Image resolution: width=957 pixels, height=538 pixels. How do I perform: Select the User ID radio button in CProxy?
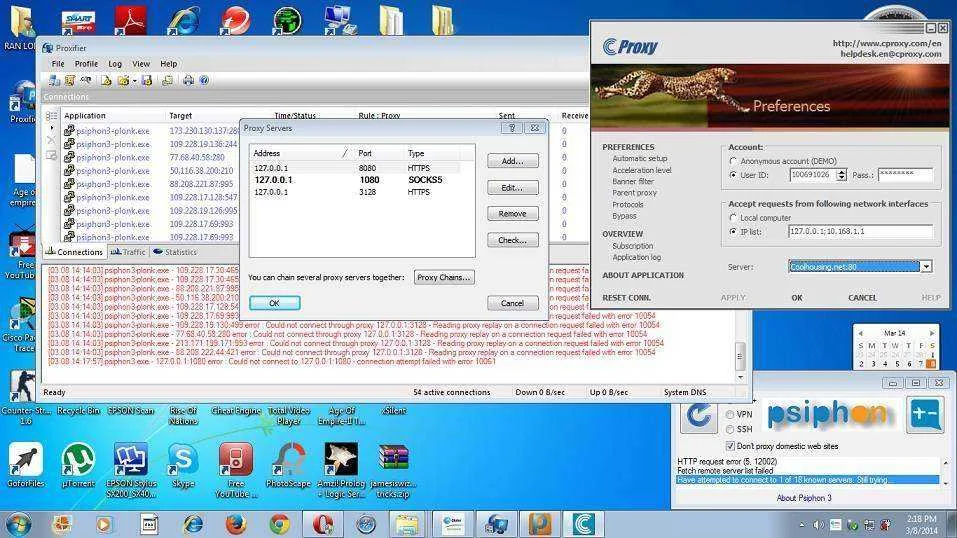pos(733,175)
